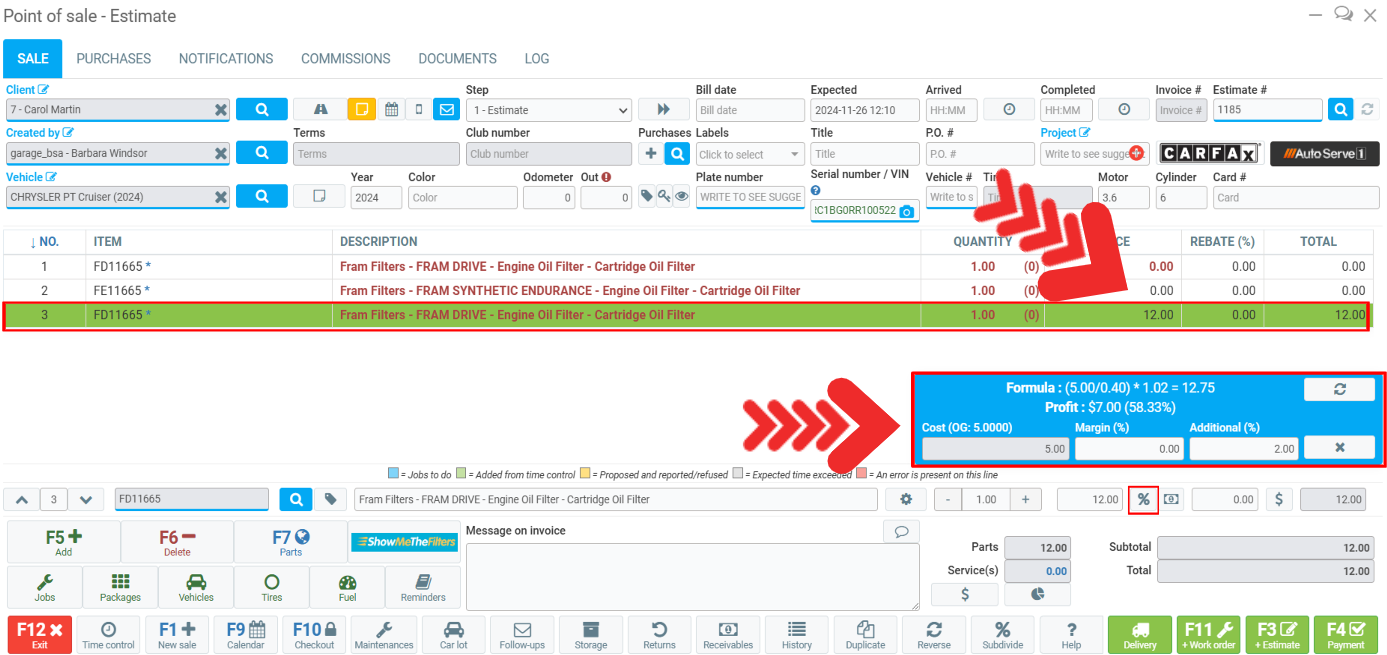1387x655 pixels.
Task: Open the Tires section
Action: pyautogui.click(x=272, y=587)
